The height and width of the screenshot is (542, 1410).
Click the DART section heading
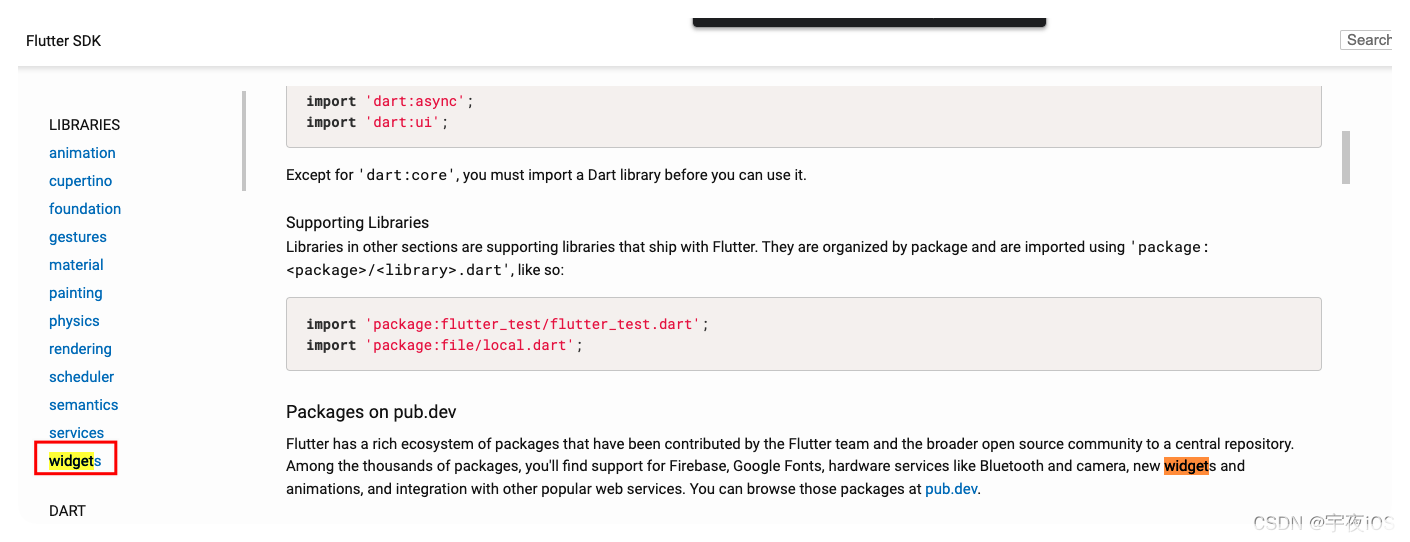point(67,511)
